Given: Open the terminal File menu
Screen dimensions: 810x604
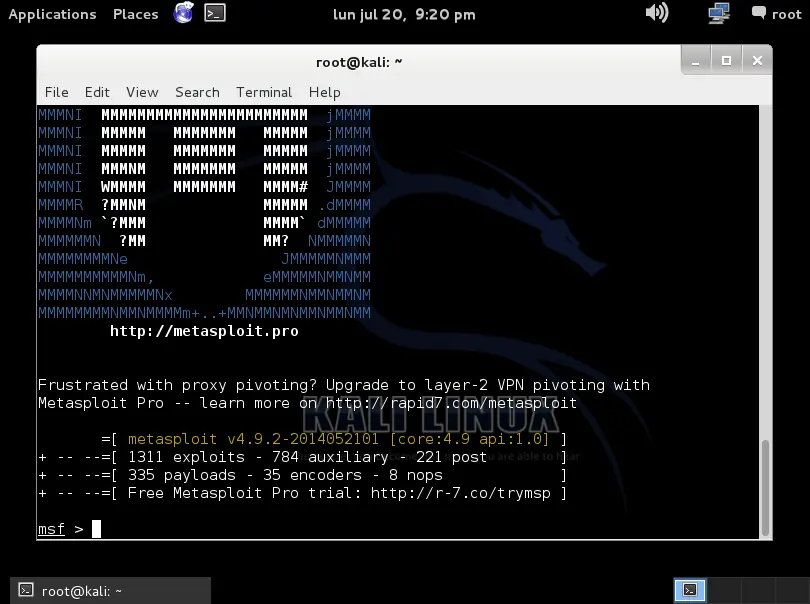Looking at the screenshot, I should coord(56,92).
